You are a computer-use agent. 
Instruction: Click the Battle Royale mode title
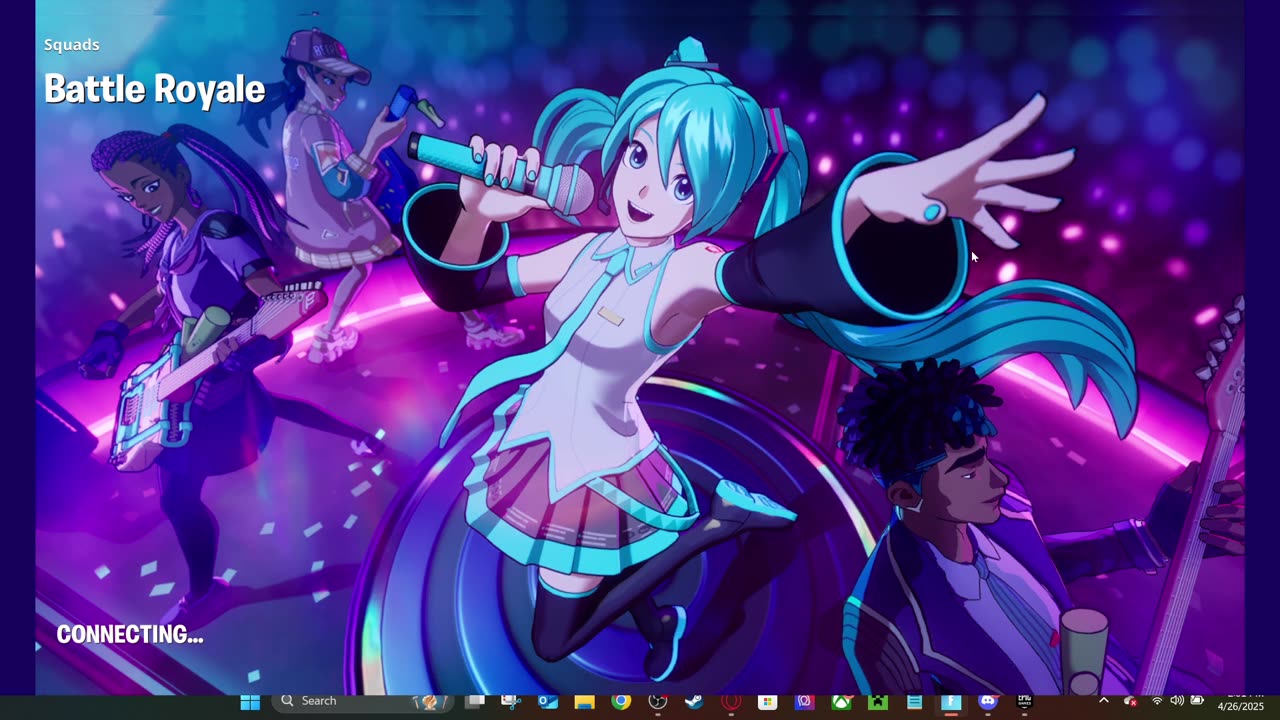coord(155,89)
